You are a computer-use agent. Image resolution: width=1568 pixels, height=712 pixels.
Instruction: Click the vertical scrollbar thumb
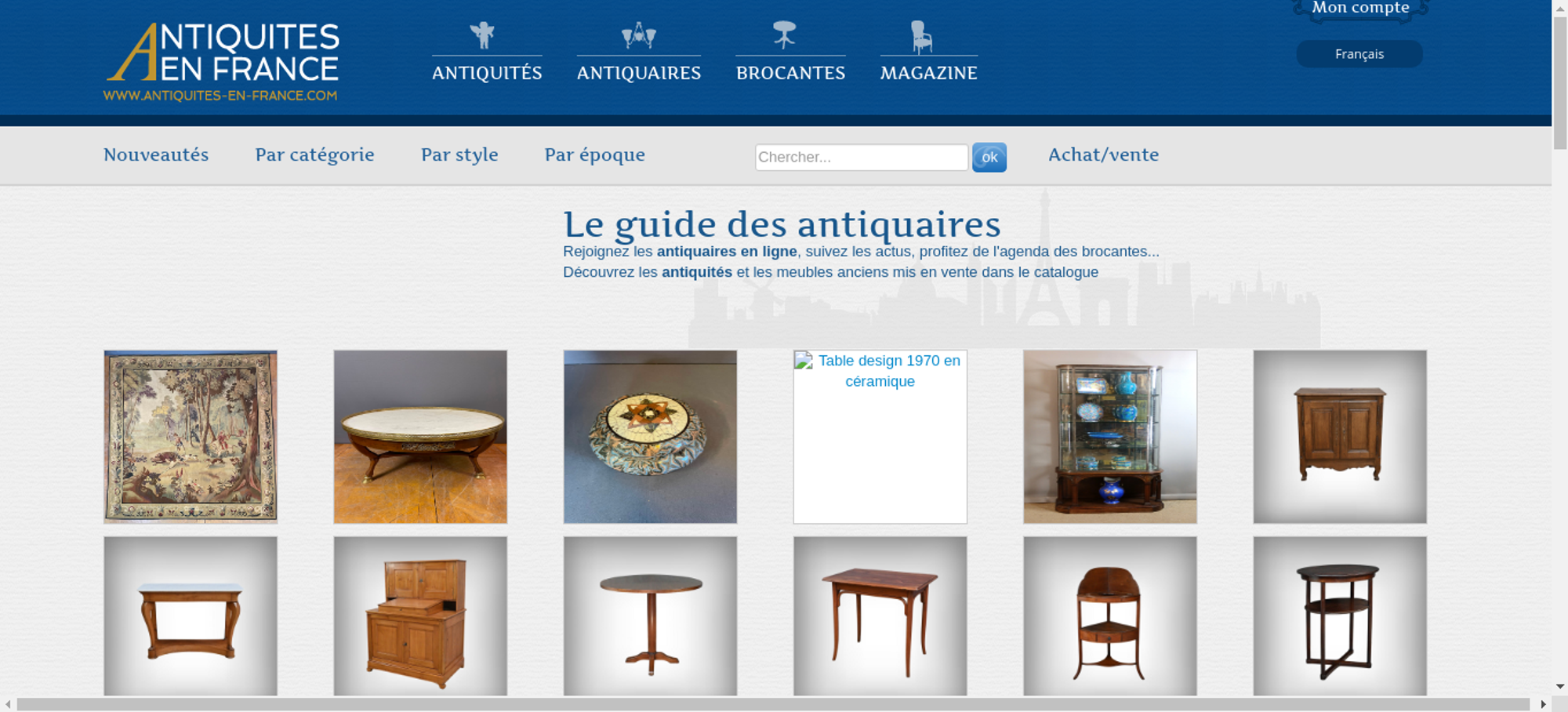pos(1560,82)
